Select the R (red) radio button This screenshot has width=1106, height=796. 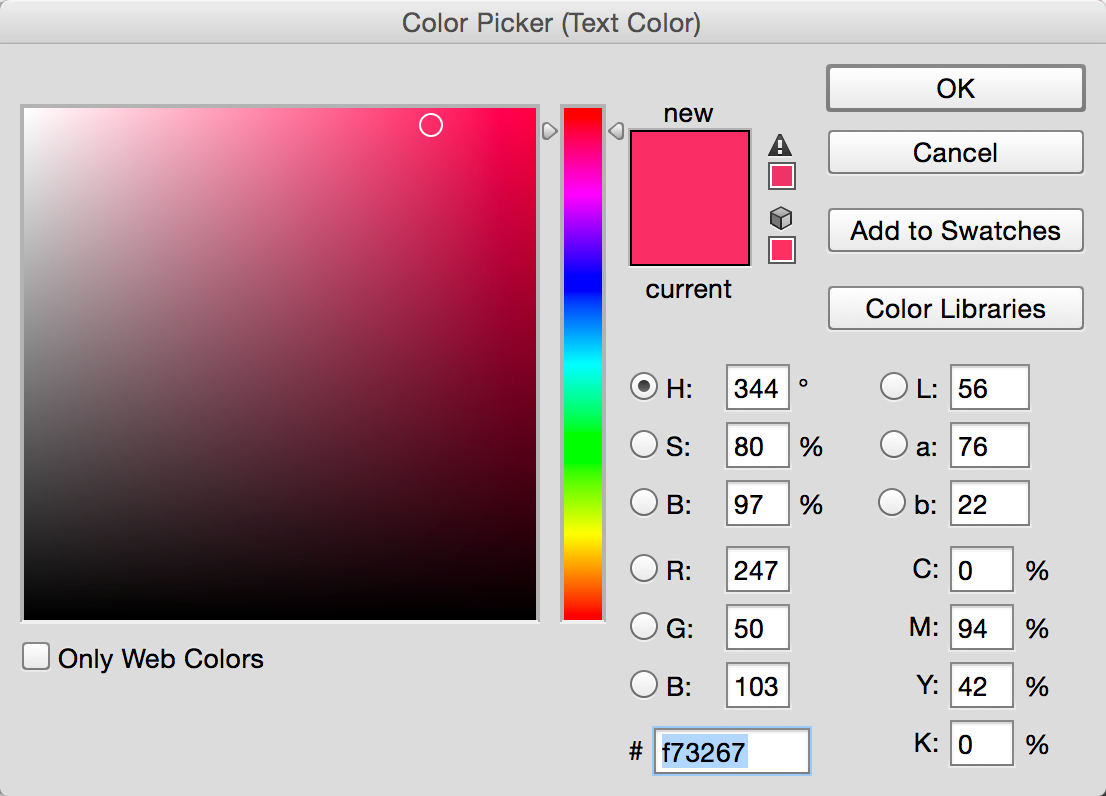644,569
